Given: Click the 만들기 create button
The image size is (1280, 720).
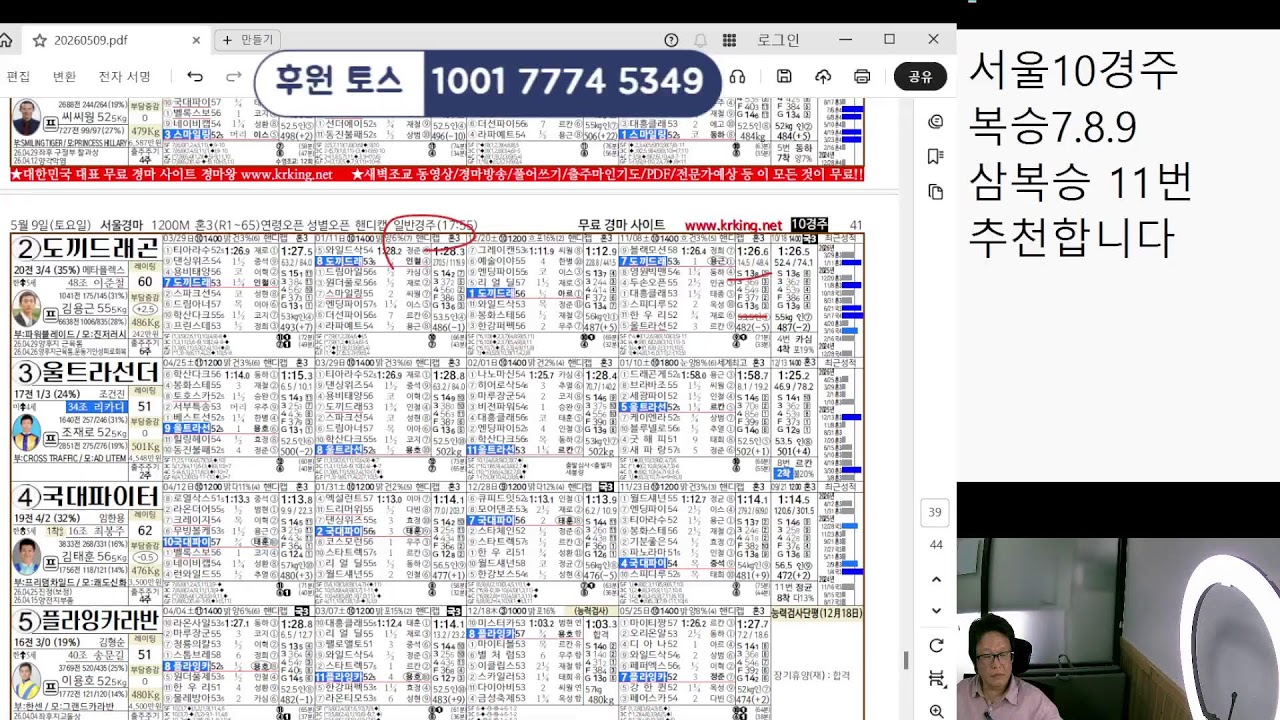Looking at the screenshot, I should tap(248, 40).
